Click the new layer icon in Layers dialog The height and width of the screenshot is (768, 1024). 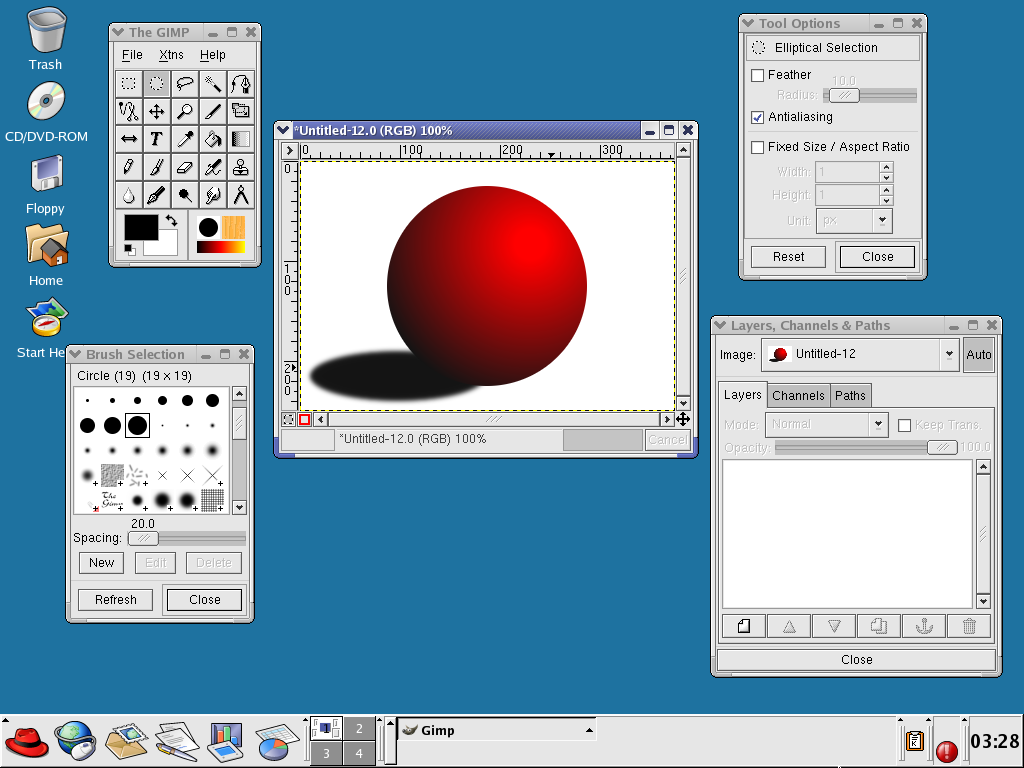click(744, 626)
